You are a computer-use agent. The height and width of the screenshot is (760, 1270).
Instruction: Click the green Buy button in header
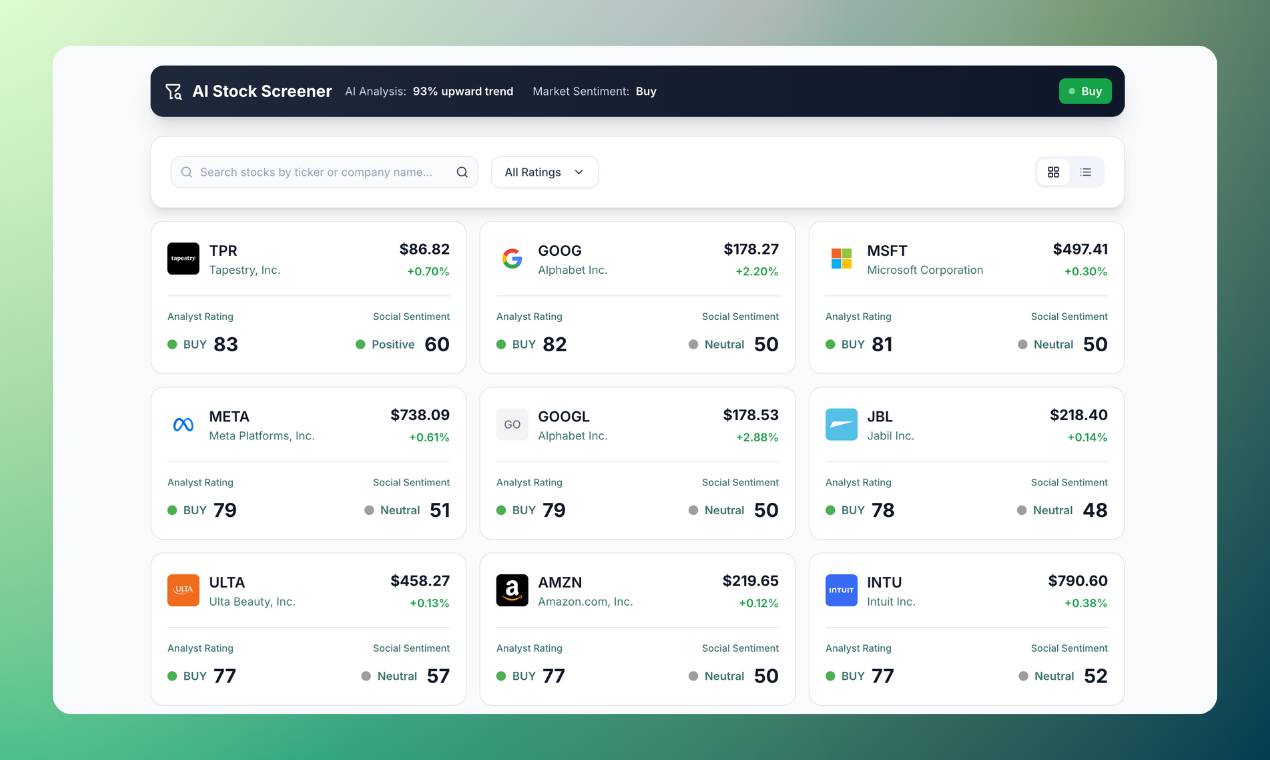(1085, 91)
